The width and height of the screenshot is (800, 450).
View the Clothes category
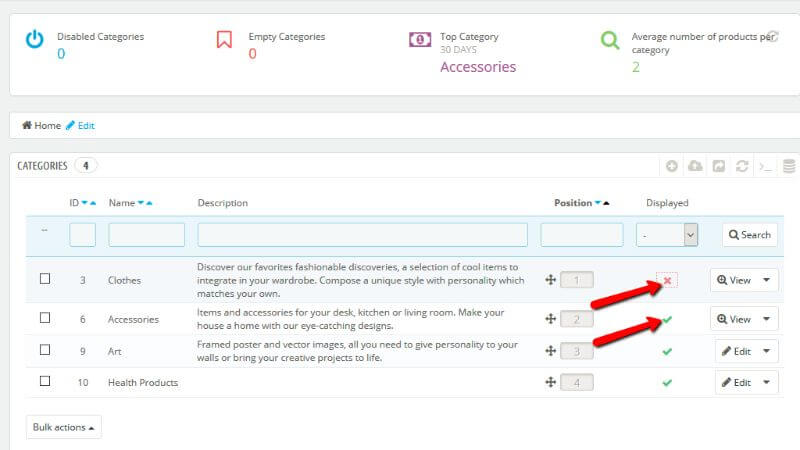coord(734,280)
